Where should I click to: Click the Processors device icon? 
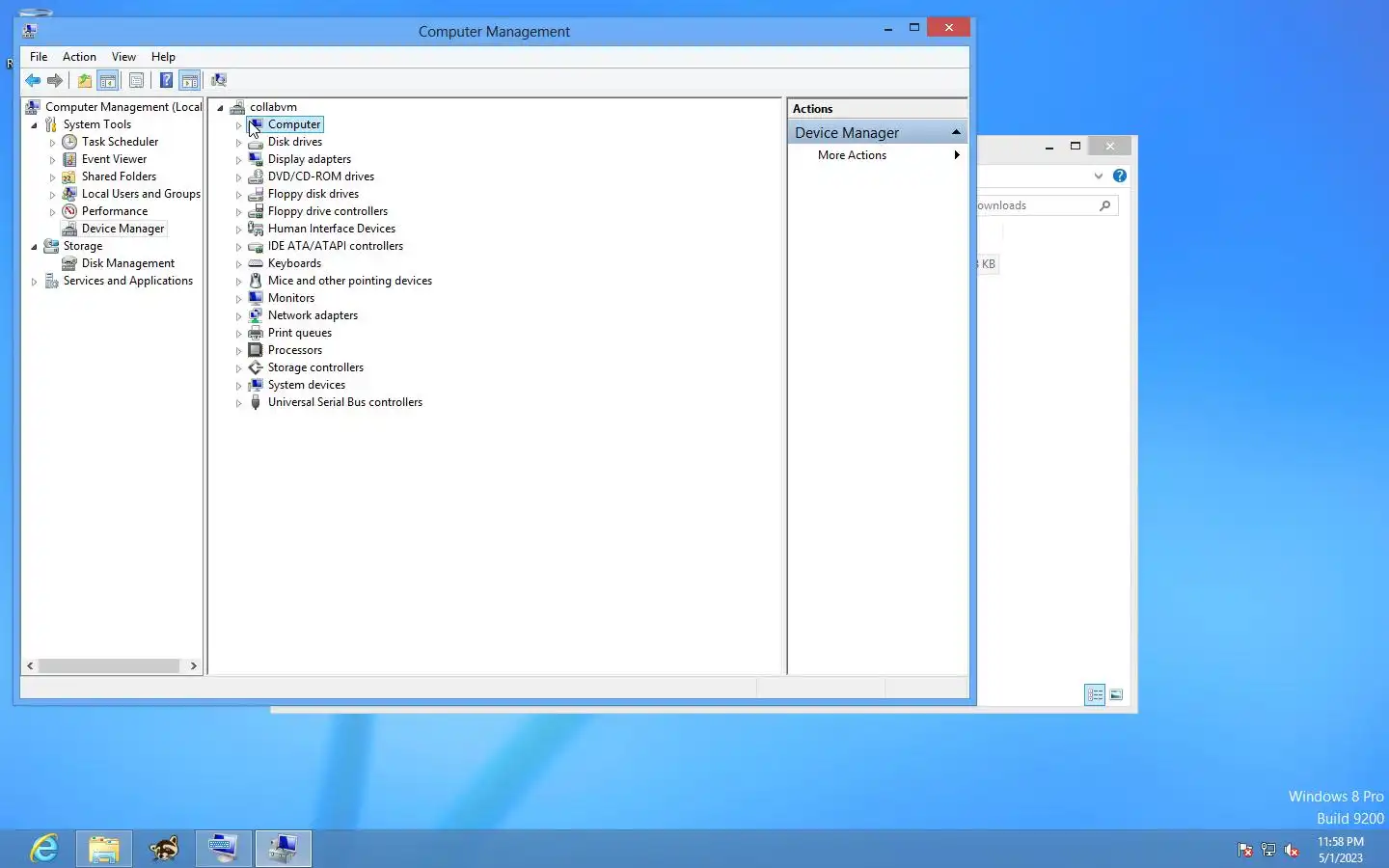[x=256, y=350]
